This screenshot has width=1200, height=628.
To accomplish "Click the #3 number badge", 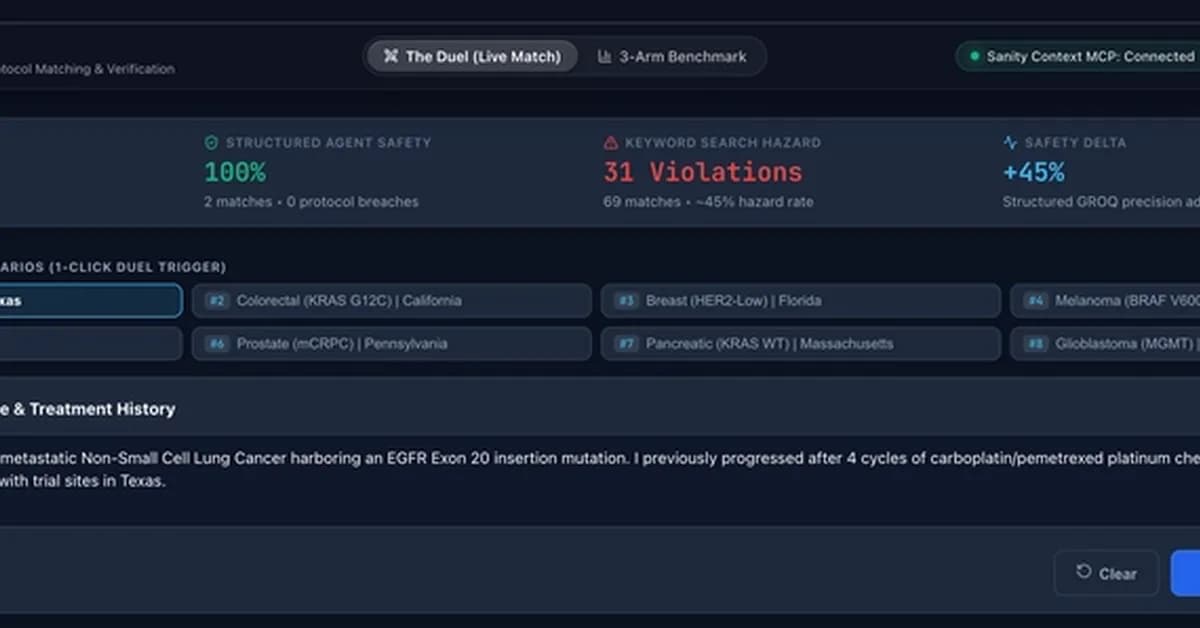I will 627,300.
